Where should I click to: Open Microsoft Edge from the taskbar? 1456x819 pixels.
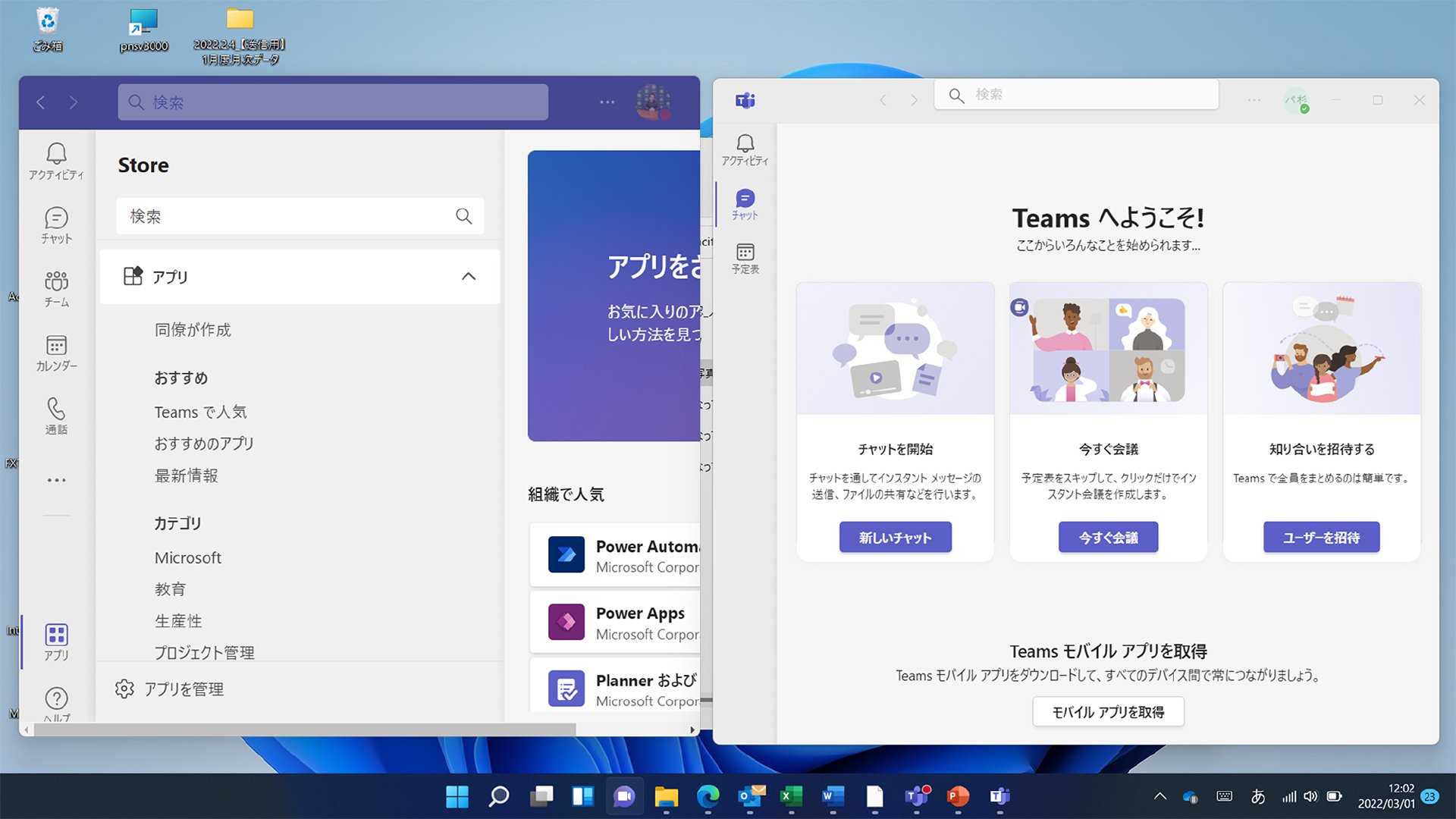pyautogui.click(x=708, y=796)
